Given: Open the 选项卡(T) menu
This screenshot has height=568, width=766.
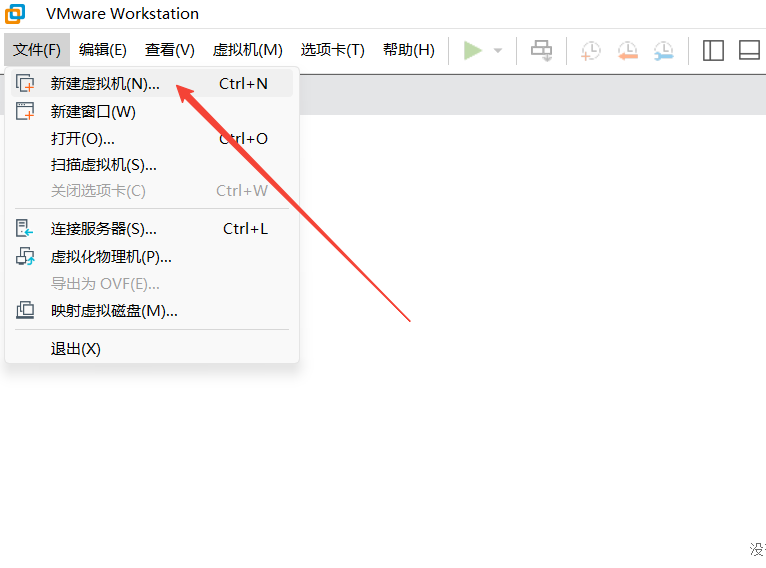Looking at the screenshot, I should coord(333,50).
